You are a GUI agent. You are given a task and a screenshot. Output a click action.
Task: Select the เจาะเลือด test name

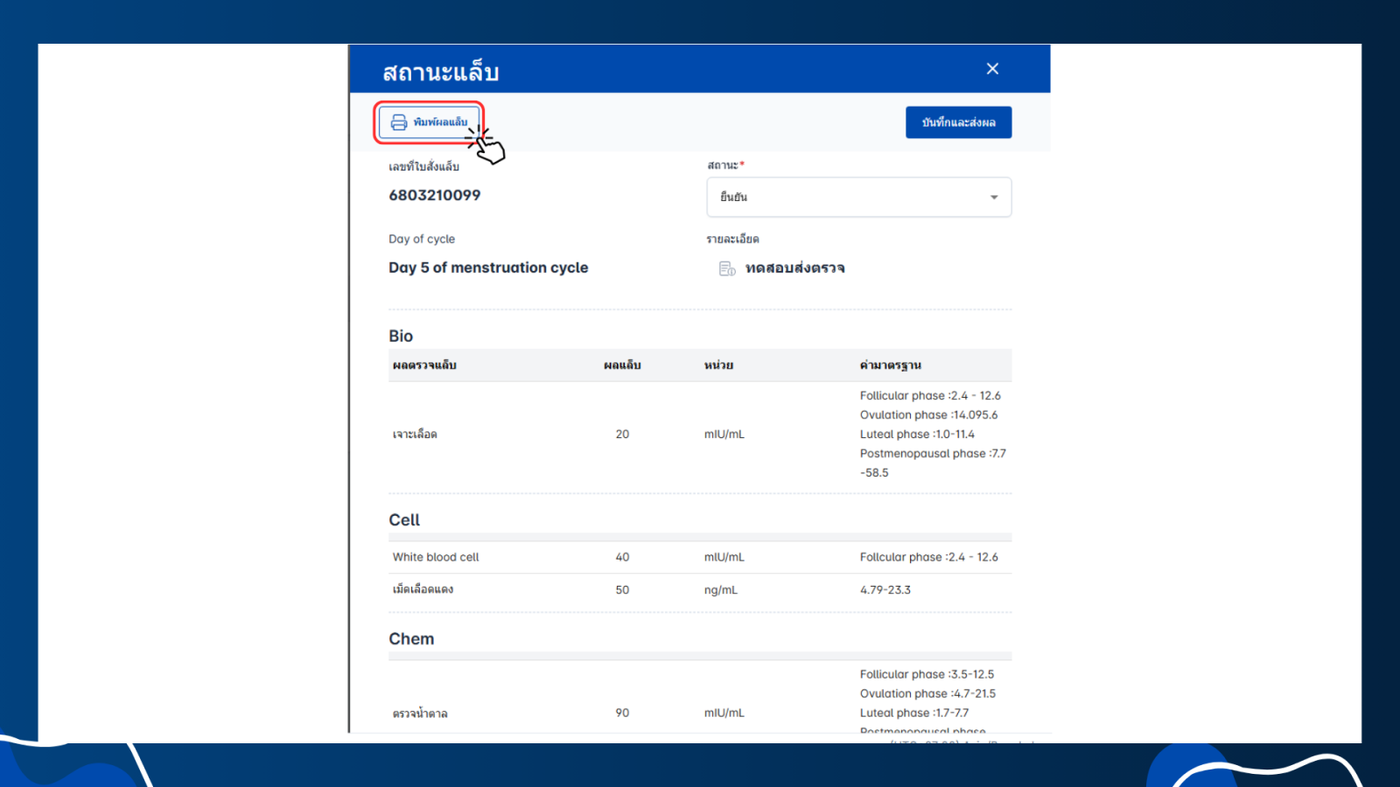(x=415, y=435)
